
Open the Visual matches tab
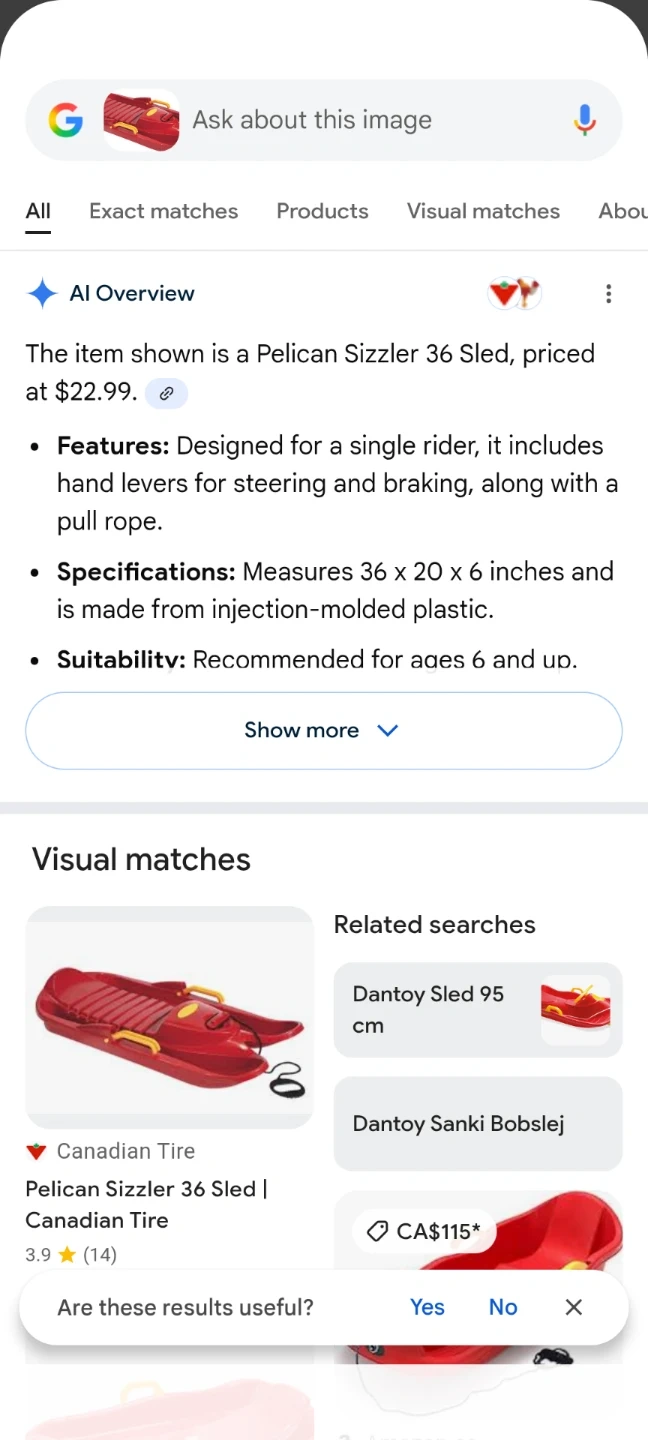[x=483, y=211]
